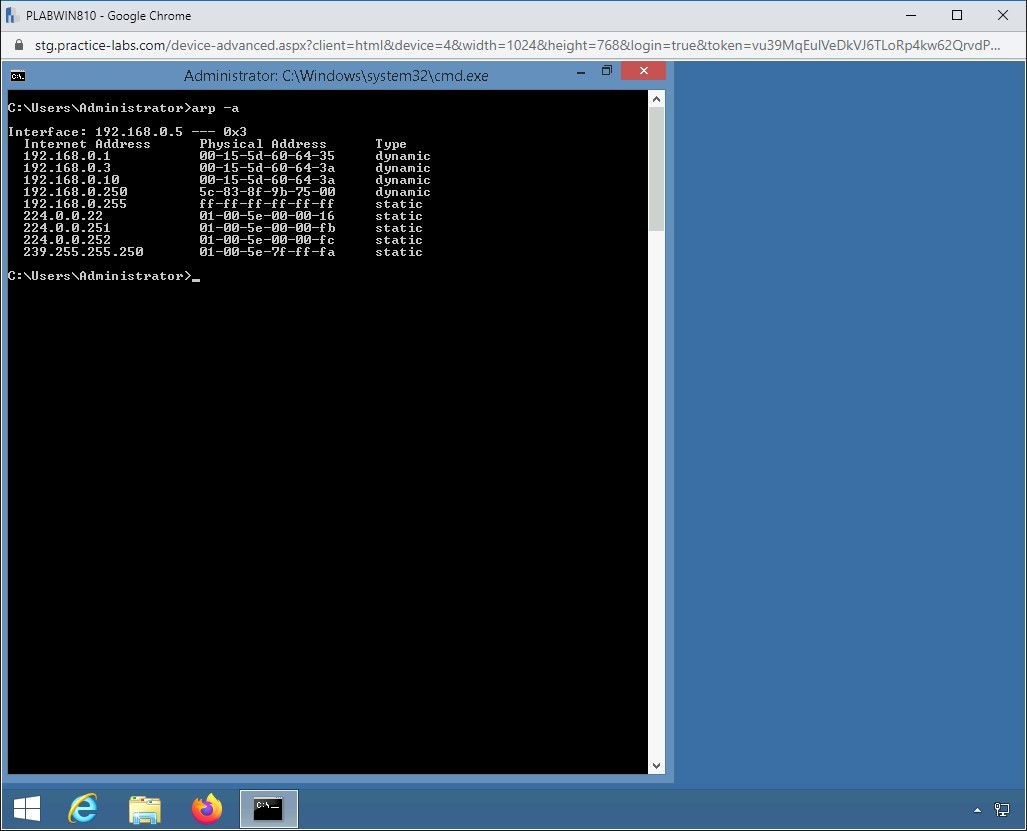1027x831 pixels.
Task: Click the scrollbar up arrow in cmd window
Action: [657, 97]
